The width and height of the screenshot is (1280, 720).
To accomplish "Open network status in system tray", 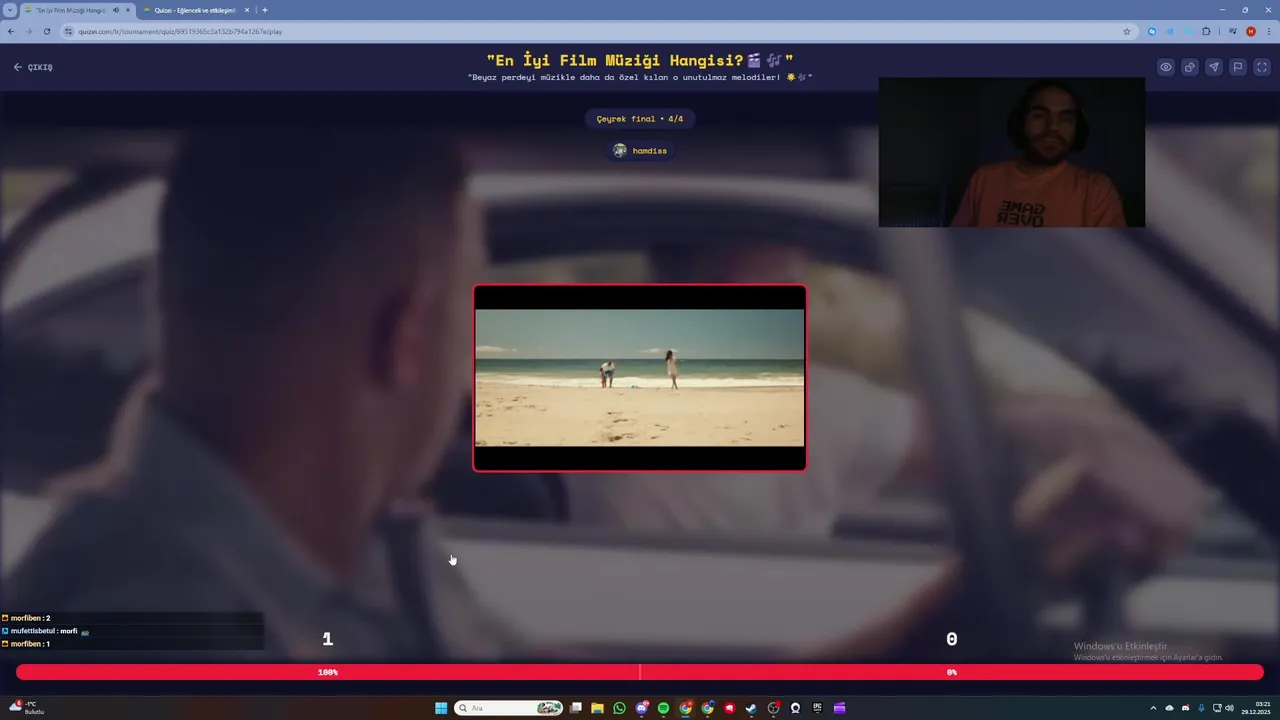I will tap(1216, 708).
